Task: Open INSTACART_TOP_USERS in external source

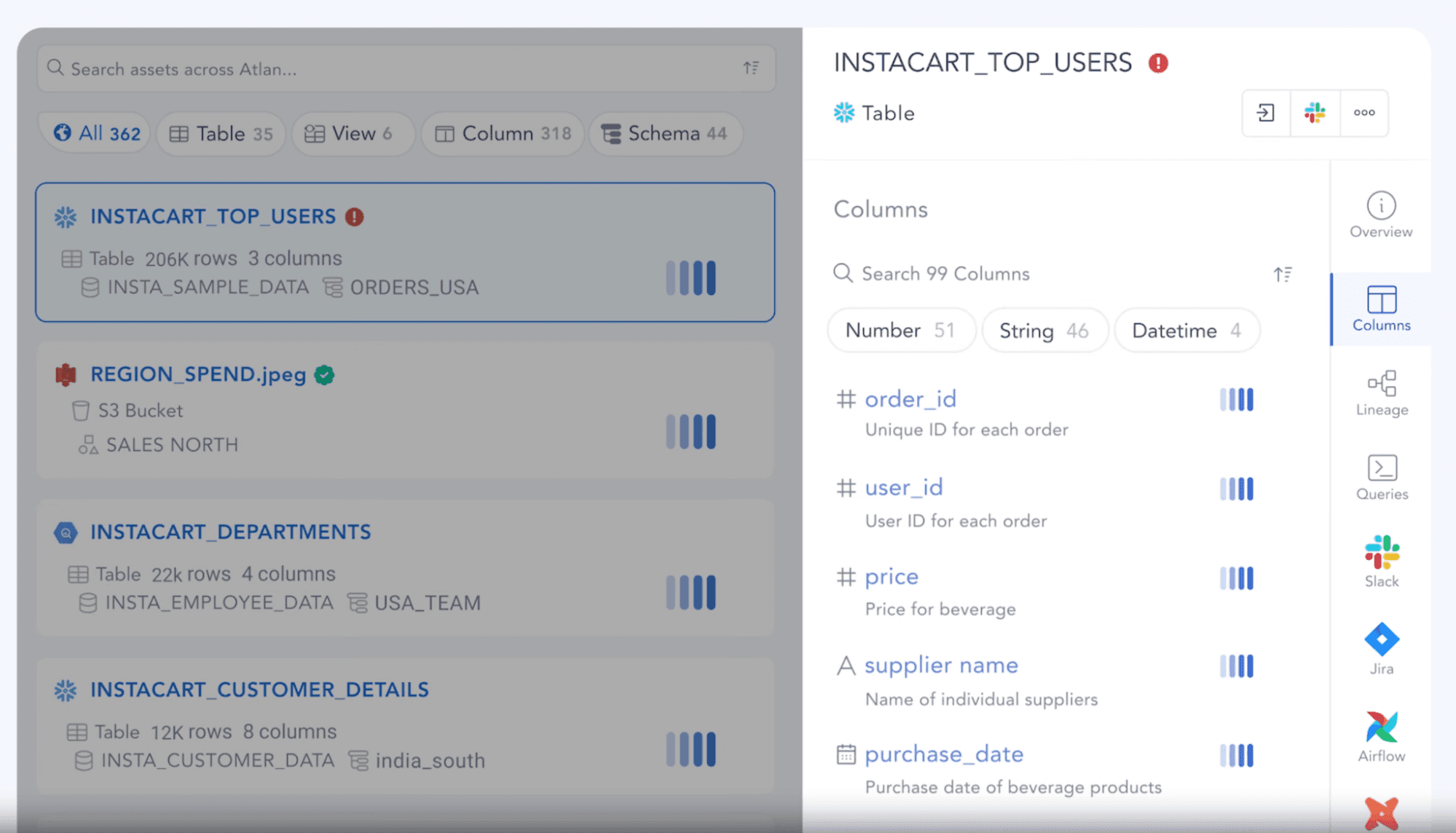Action: 1265,113
